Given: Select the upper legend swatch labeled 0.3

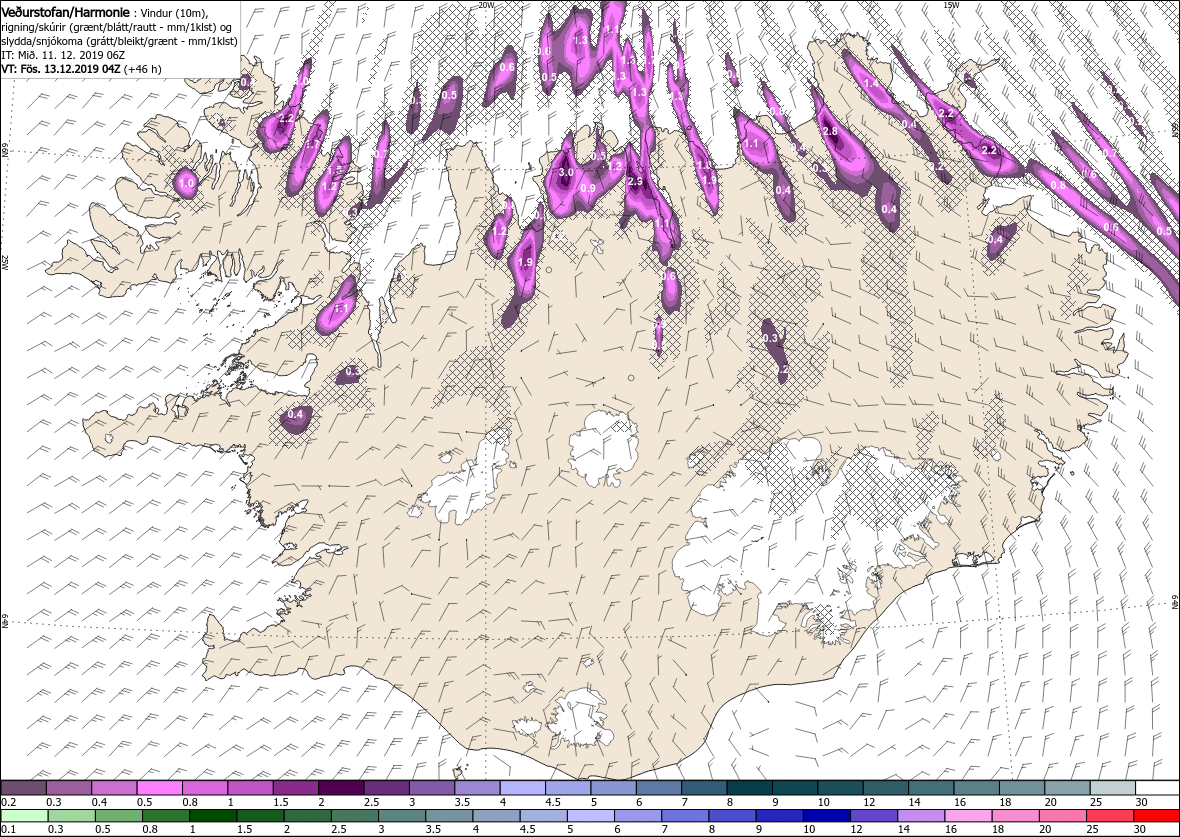Looking at the screenshot, I should (68, 788).
